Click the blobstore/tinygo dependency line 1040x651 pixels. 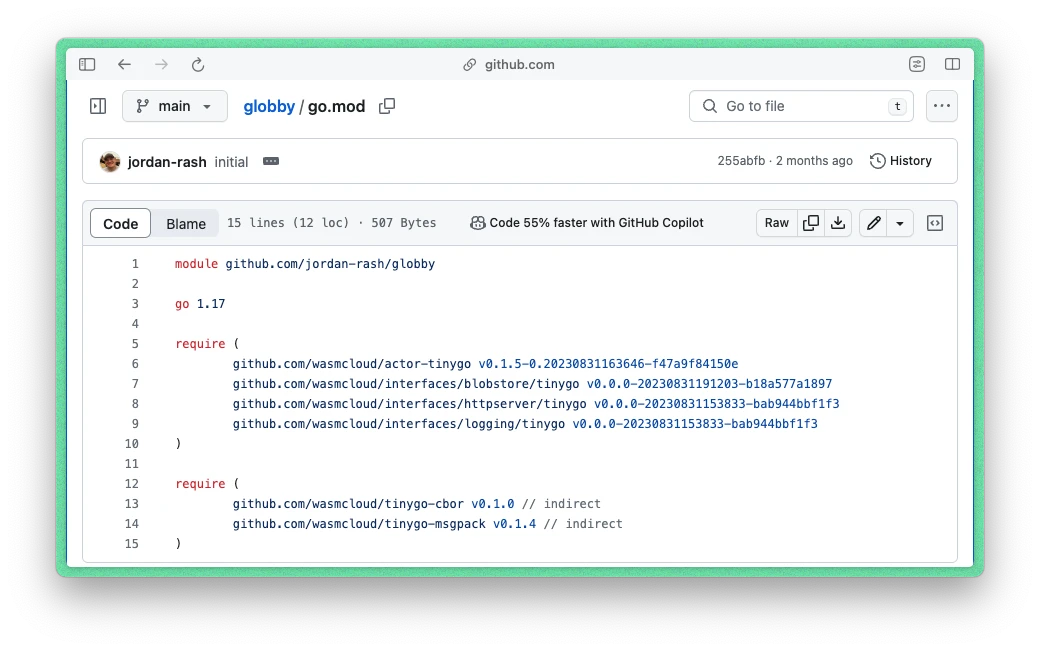pos(532,384)
